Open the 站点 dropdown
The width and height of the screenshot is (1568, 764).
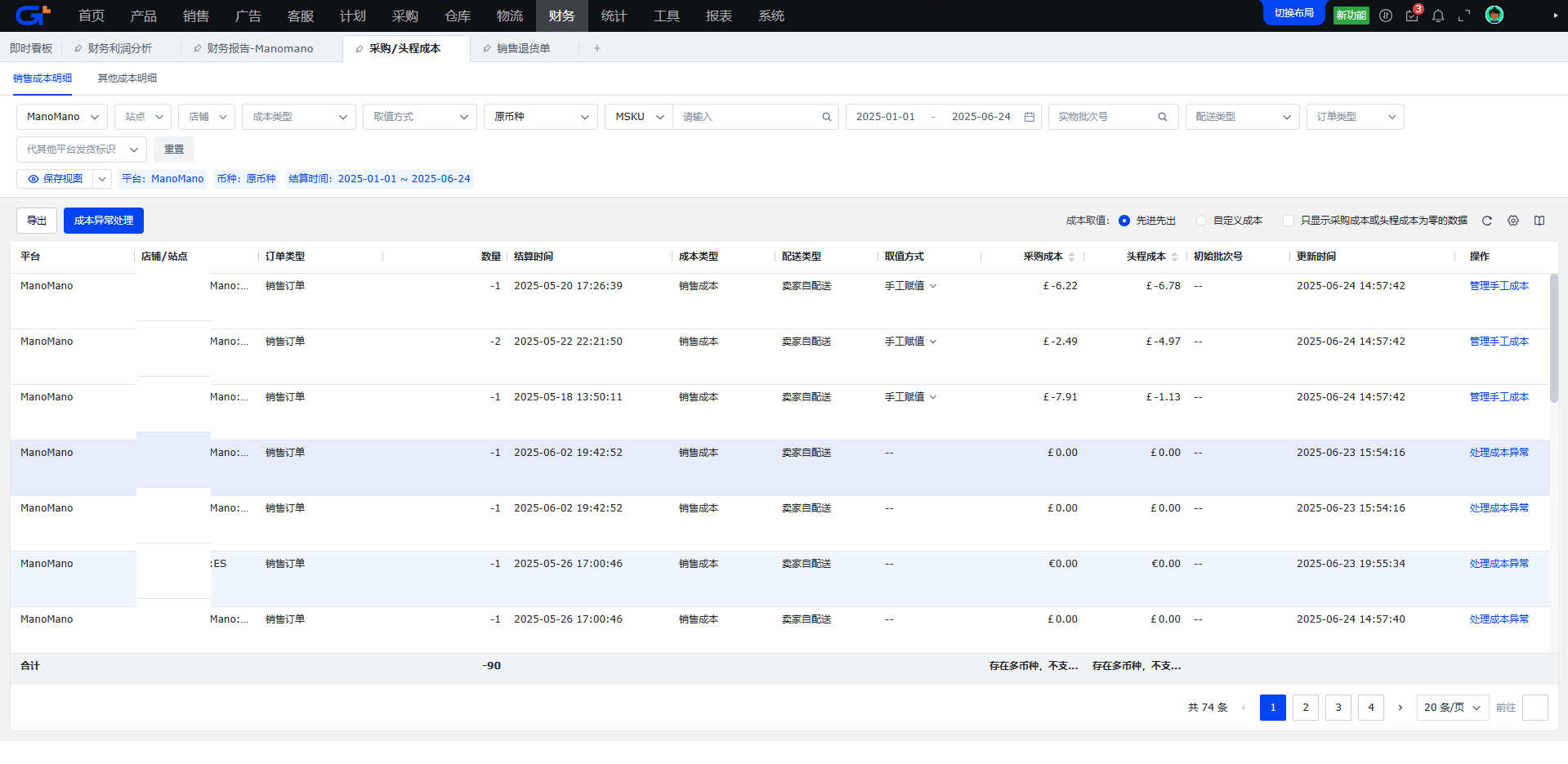(x=143, y=117)
